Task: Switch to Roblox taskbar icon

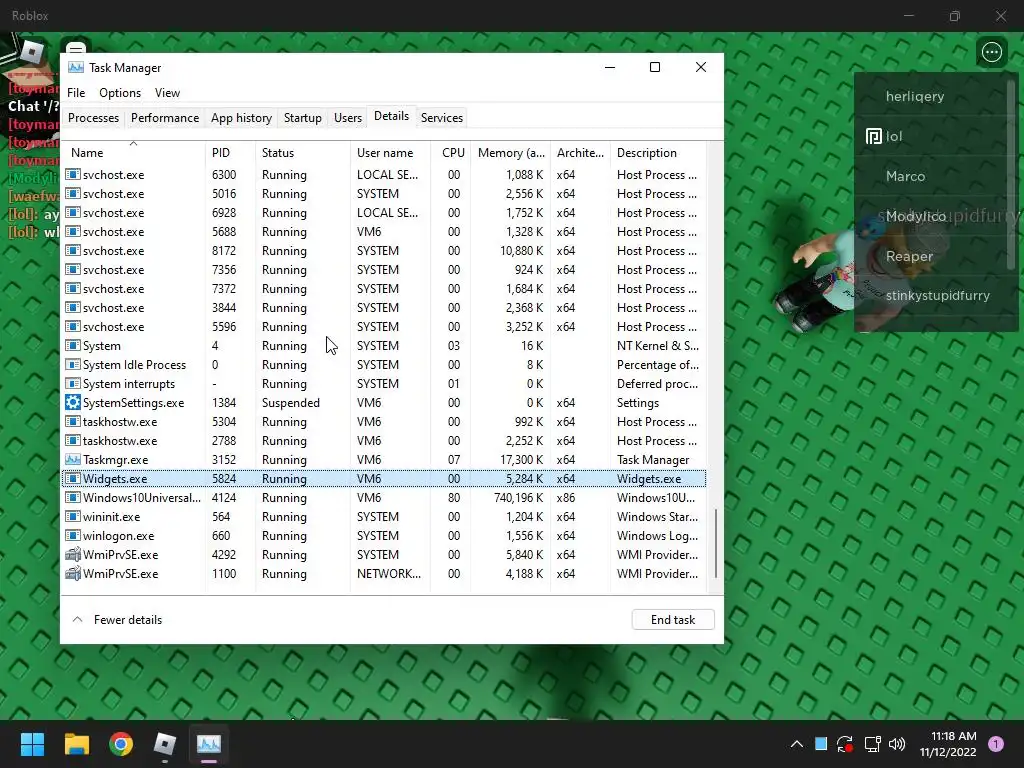Action: 165,744
